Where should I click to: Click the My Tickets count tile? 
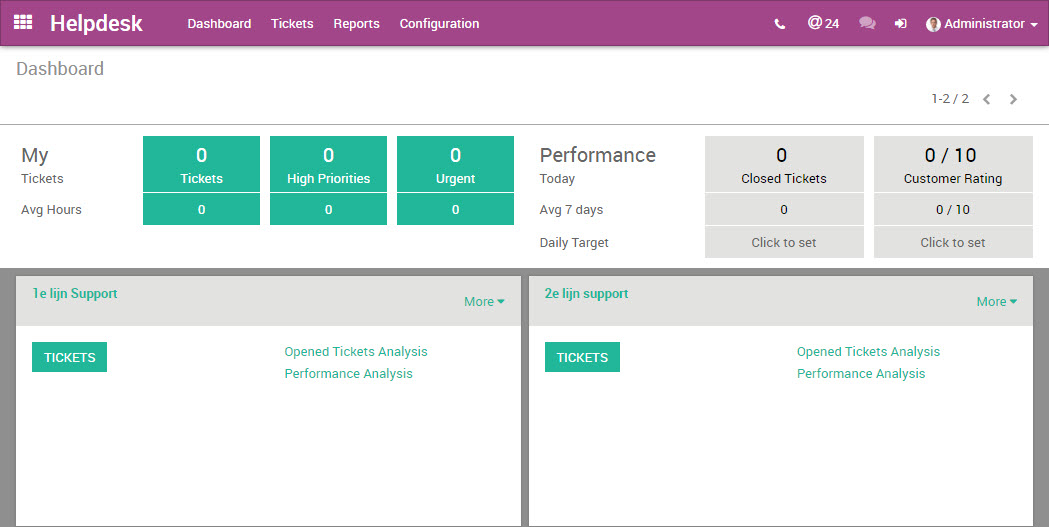coord(201,164)
